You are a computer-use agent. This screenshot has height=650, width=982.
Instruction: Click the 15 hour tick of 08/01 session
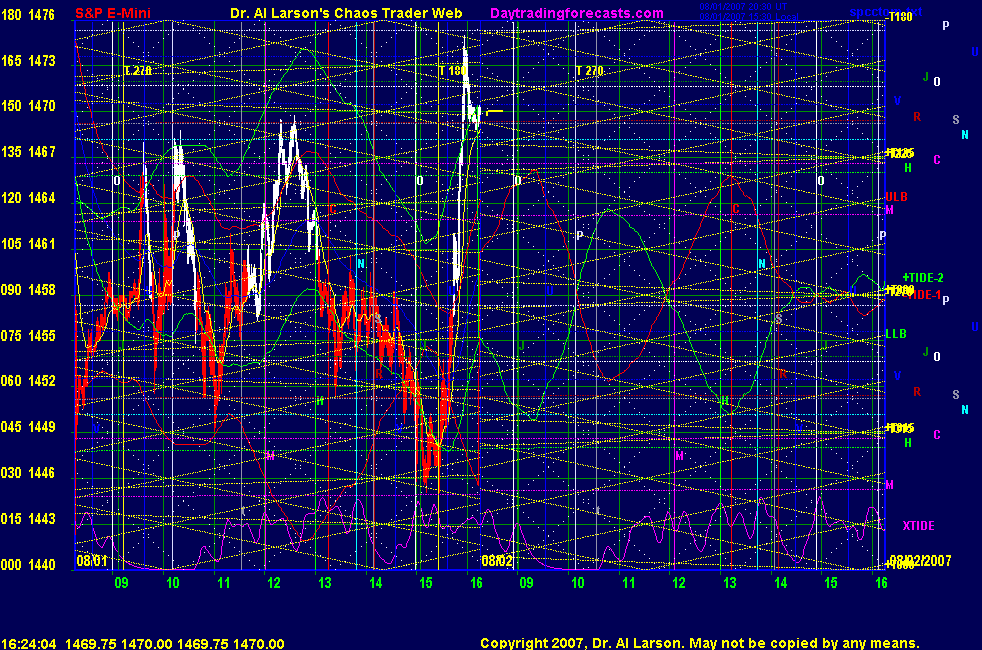pos(425,583)
